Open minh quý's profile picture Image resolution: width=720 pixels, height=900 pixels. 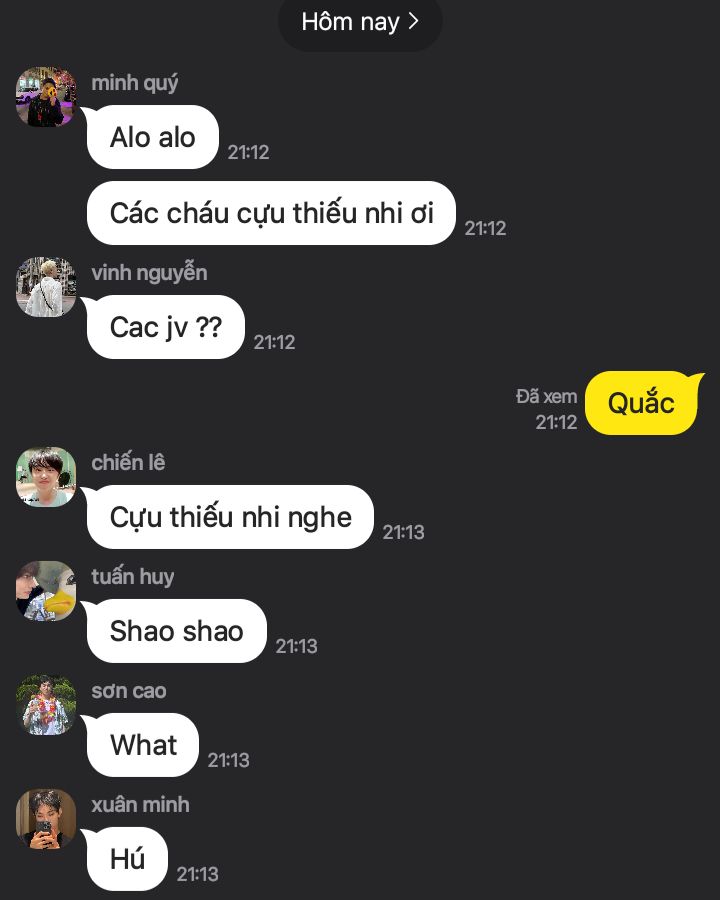(46, 96)
